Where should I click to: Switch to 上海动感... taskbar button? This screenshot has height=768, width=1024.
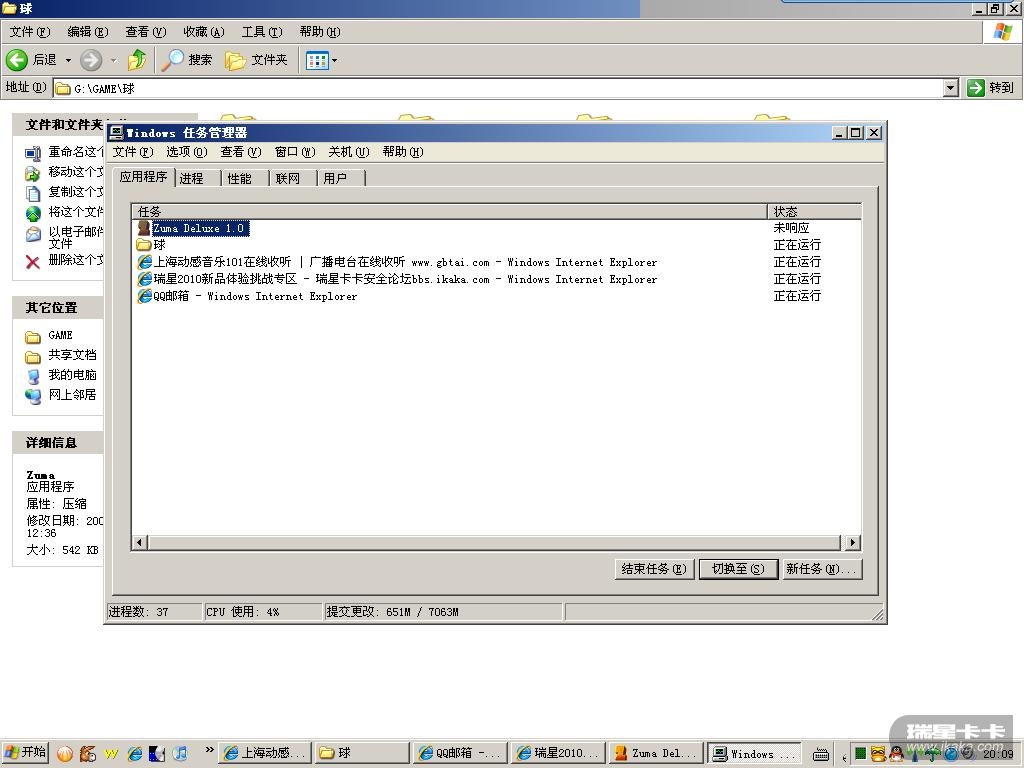264,753
